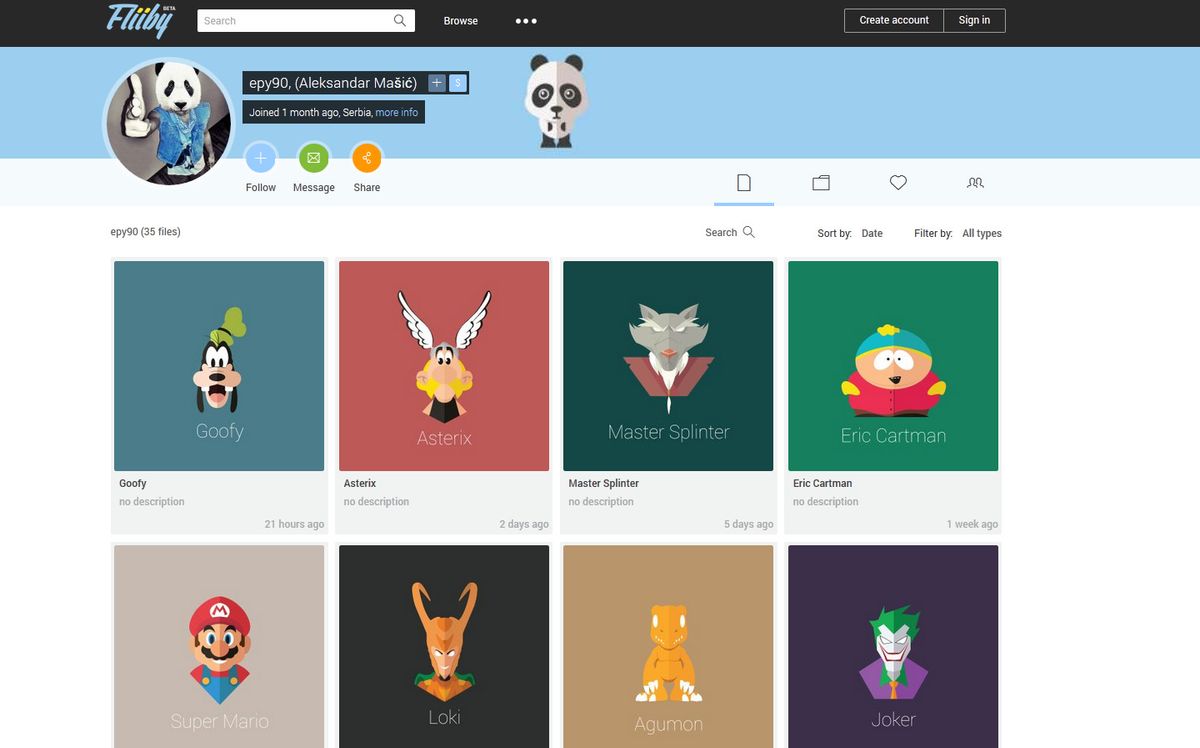1200x748 pixels.
Task: Open the Share icon
Action: click(x=366, y=157)
